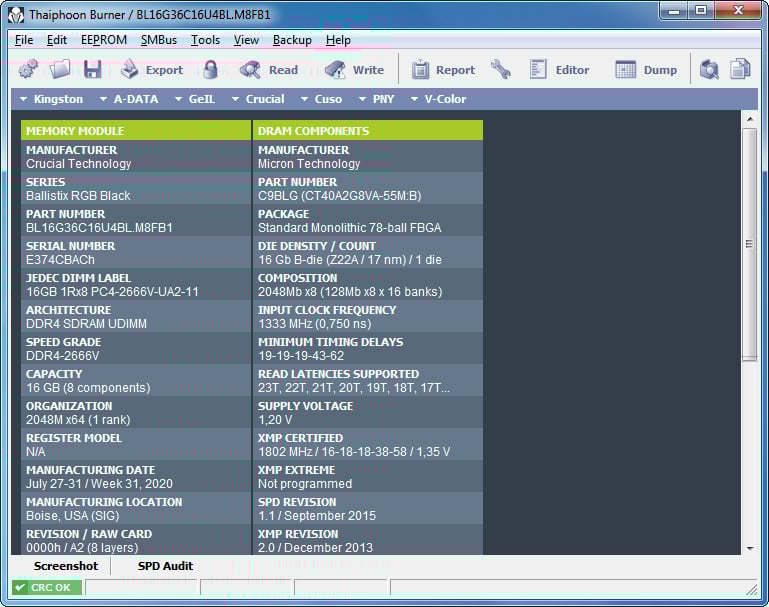The height and width of the screenshot is (607, 769).
Task: Click the Export toolbar button
Action: (x=152, y=70)
